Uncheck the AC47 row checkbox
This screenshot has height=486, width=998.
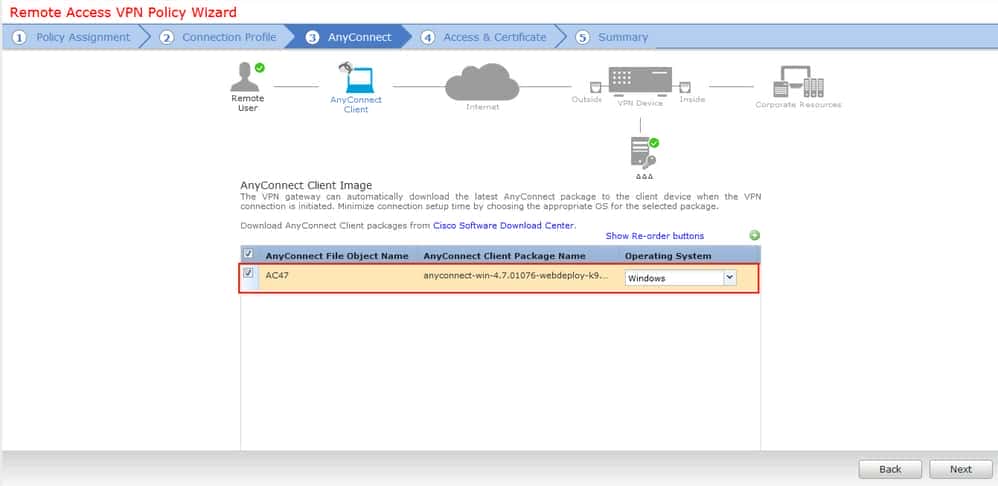tap(249, 273)
